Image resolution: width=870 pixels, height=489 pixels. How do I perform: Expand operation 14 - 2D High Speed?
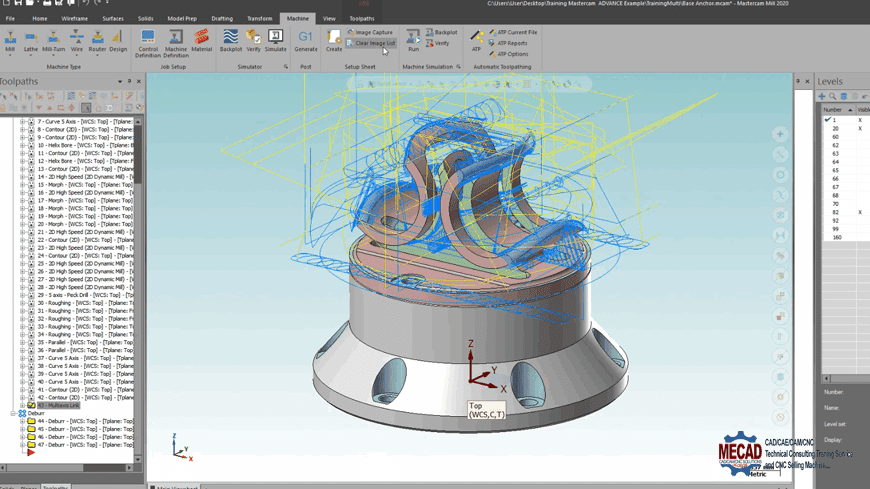coord(23,177)
